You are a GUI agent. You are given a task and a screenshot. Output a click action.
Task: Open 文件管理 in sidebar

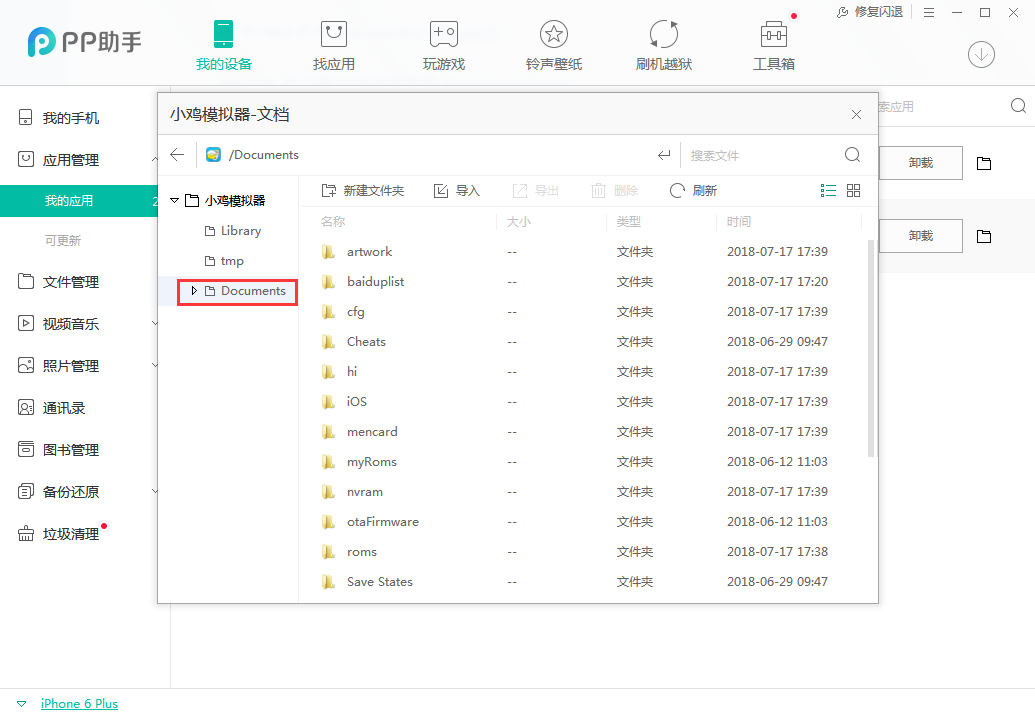71,282
